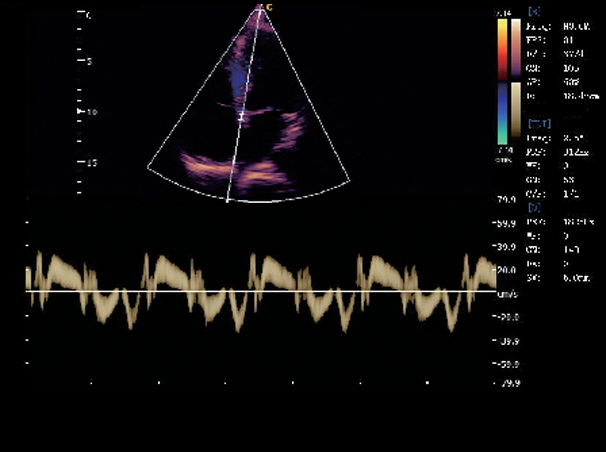Click the -79.9 label at velocity scale bottom
606x452 pixels.
pyautogui.click(x=508, y=383)
